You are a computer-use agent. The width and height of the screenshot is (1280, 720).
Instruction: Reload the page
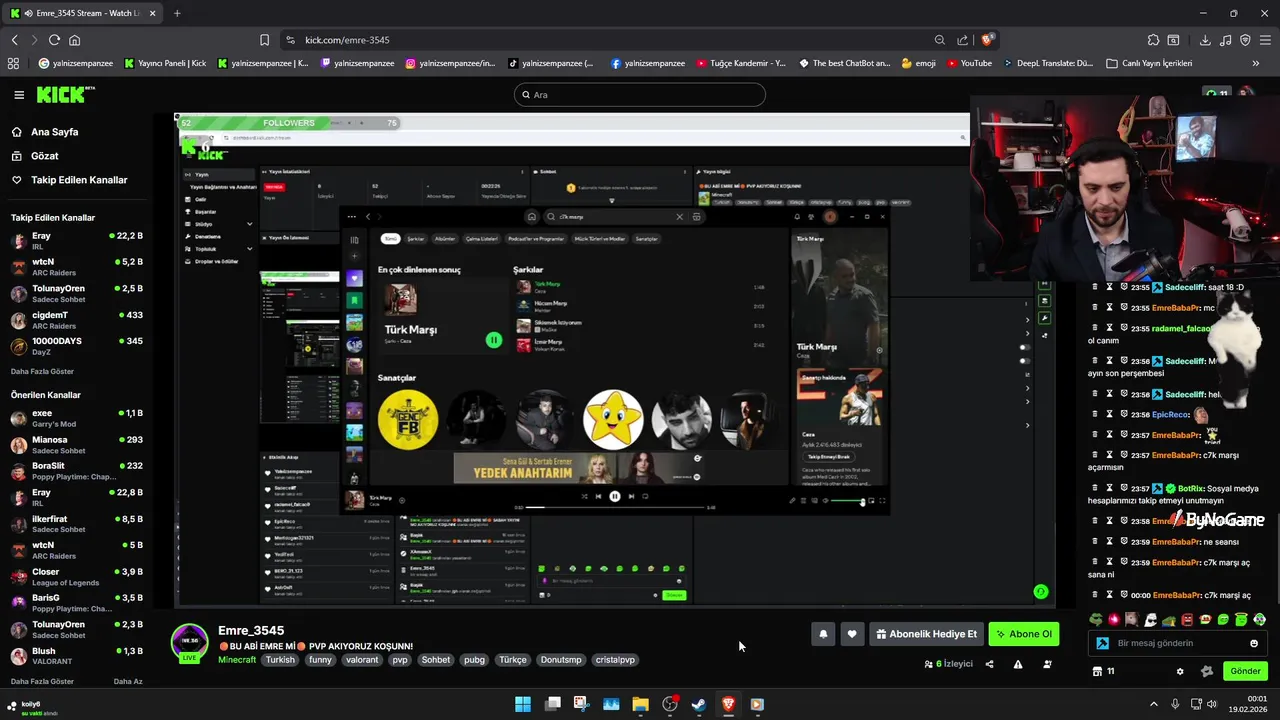tap(54, 40)
